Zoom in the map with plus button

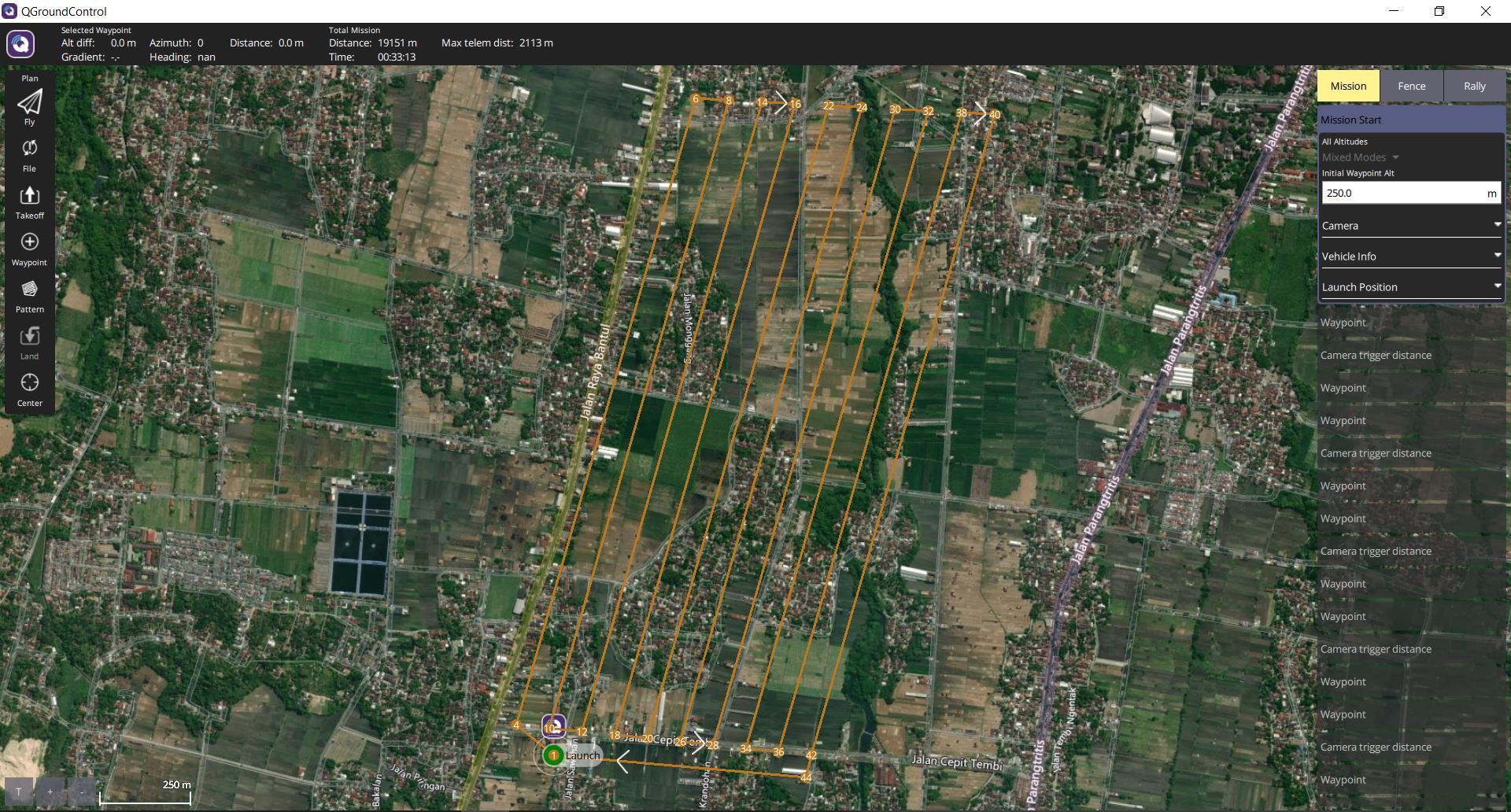tap(50, 792)
